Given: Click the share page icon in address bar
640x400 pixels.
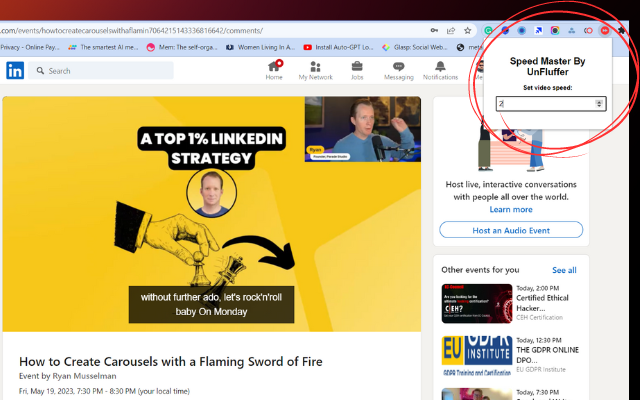Looking at the screenshot, I should coord(451,31).
